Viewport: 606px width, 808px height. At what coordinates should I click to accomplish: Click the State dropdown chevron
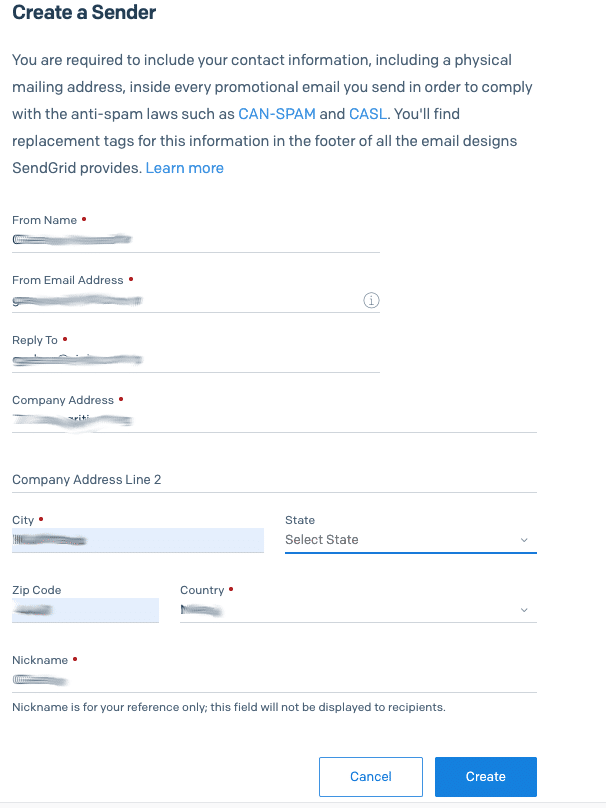coord(523,539)
